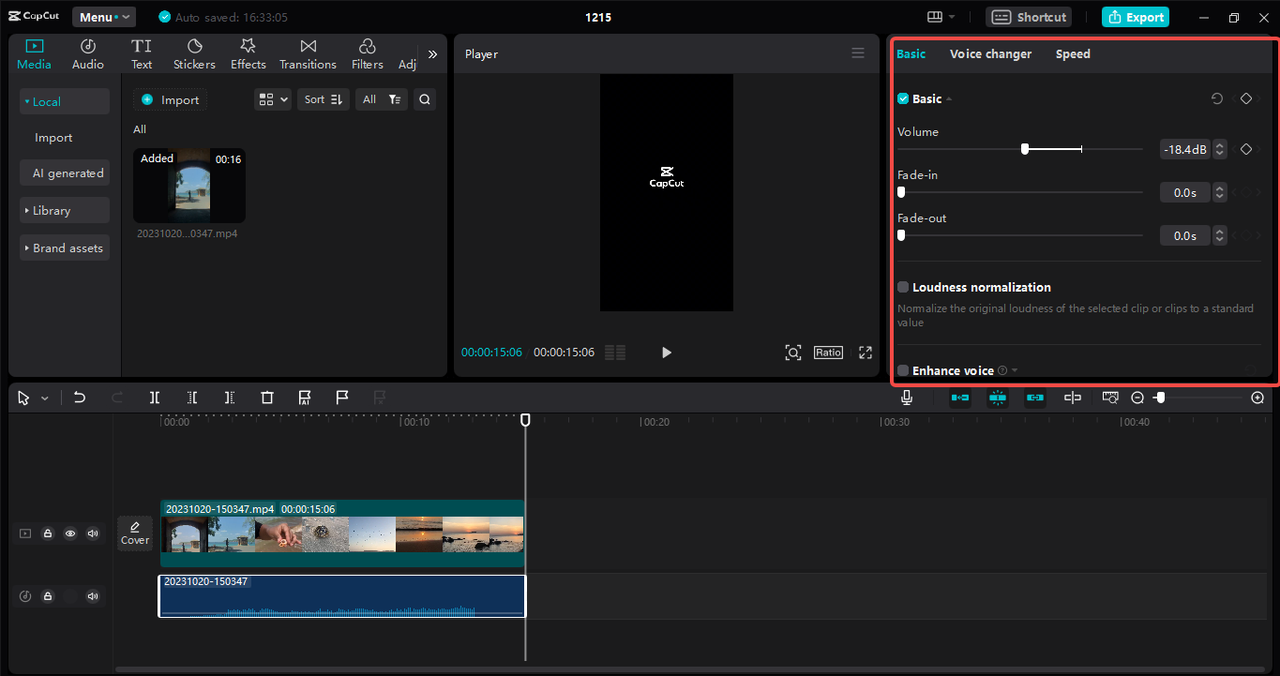Open the Player panel hamburger menu
This screenshot has width=1280, height=676.
pyautogui.click(x=858, y=53)
